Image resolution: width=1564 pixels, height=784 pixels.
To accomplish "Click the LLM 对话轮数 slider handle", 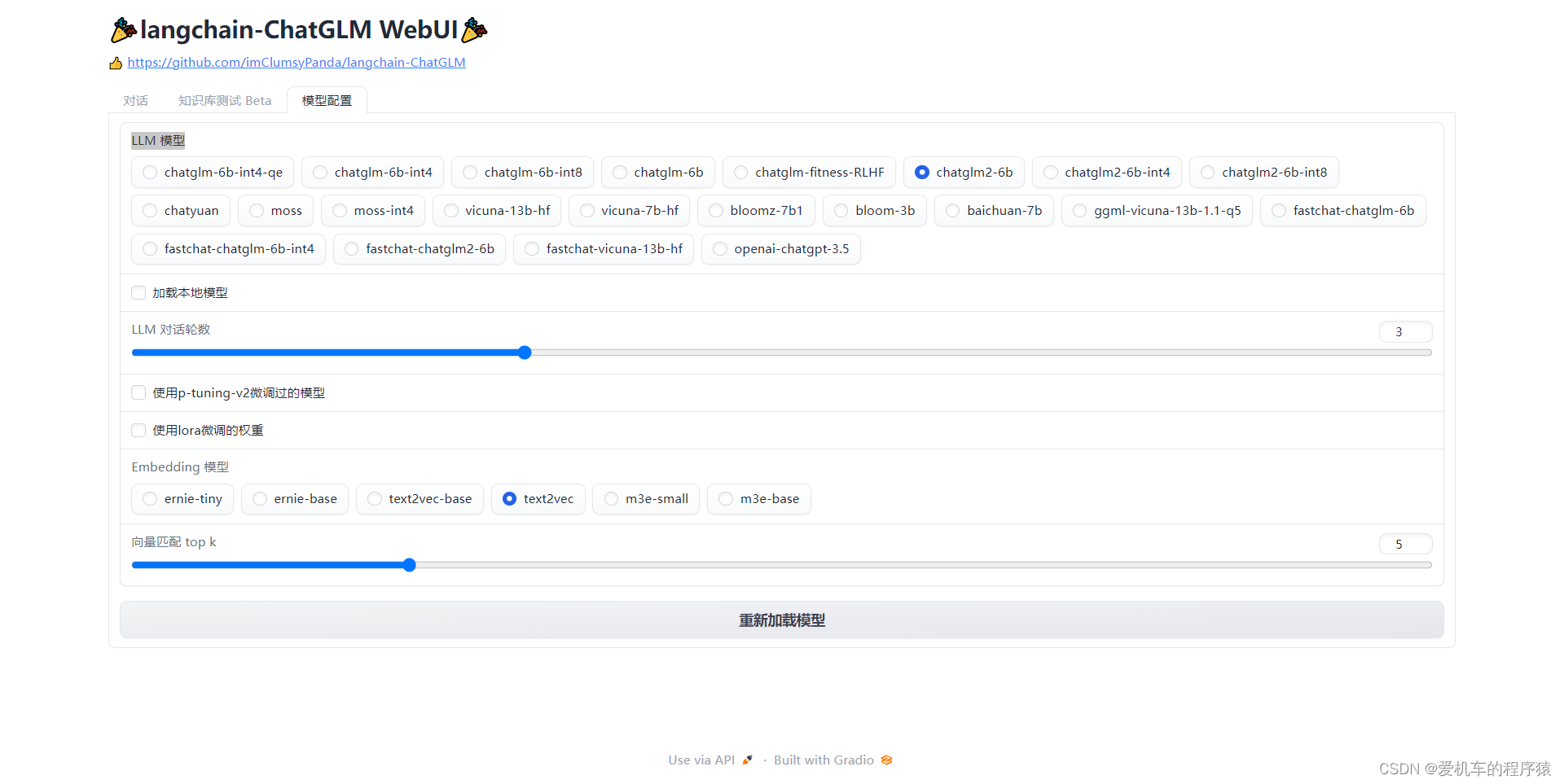I will tap(525, 353).
